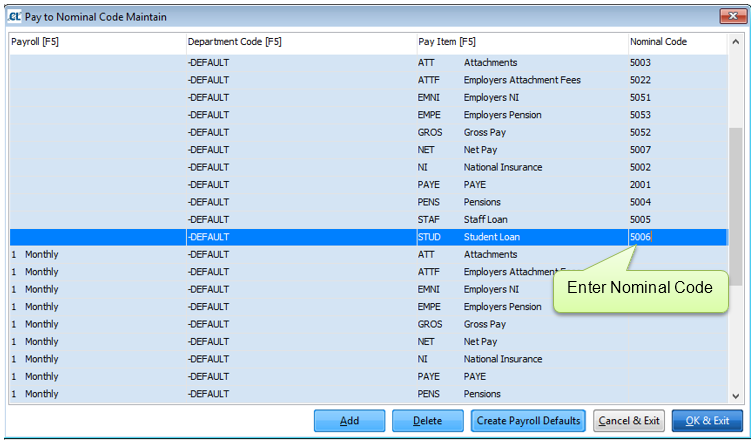This screenshot has width=754, height=442.
Task: Click Cancel & Exit button
Action: point(629,421)
